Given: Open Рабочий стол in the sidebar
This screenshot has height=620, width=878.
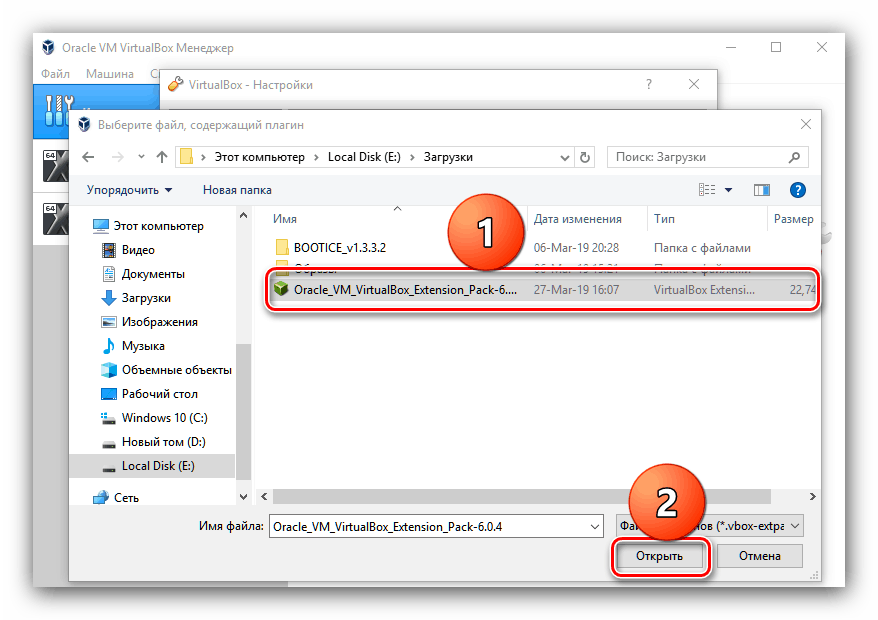Looking at the screenshot, I should [150, 394].
